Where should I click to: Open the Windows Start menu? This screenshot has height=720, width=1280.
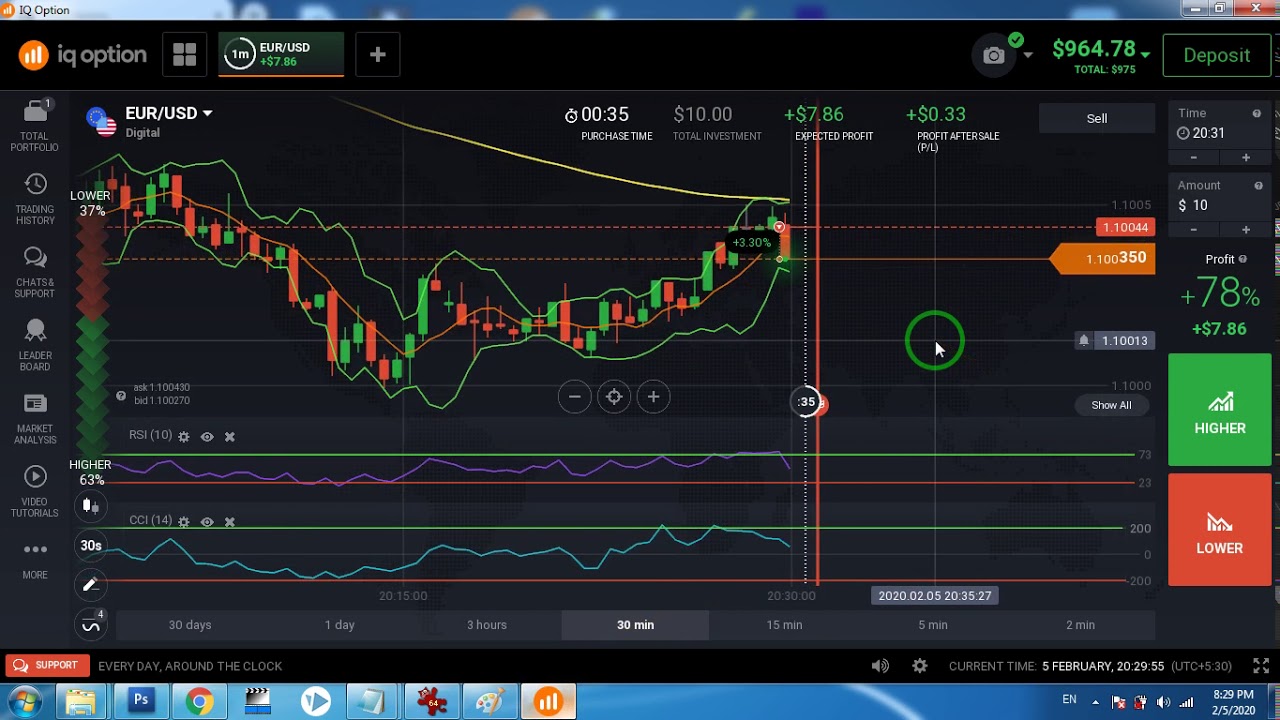pyautogui.click(x=25, y=701)
